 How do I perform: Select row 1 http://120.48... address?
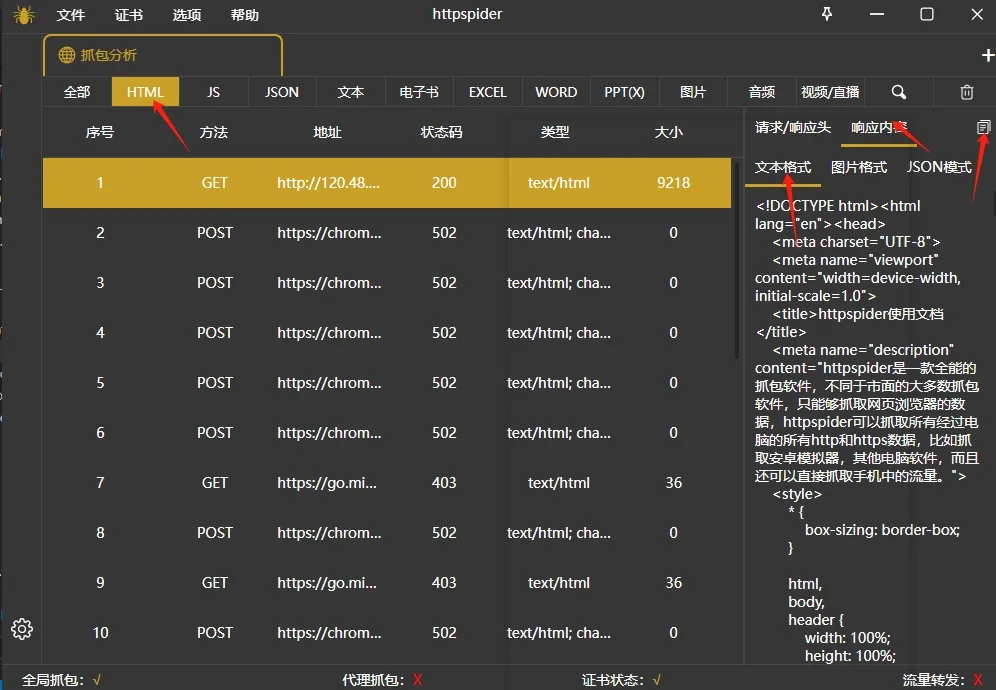[328, 183]
